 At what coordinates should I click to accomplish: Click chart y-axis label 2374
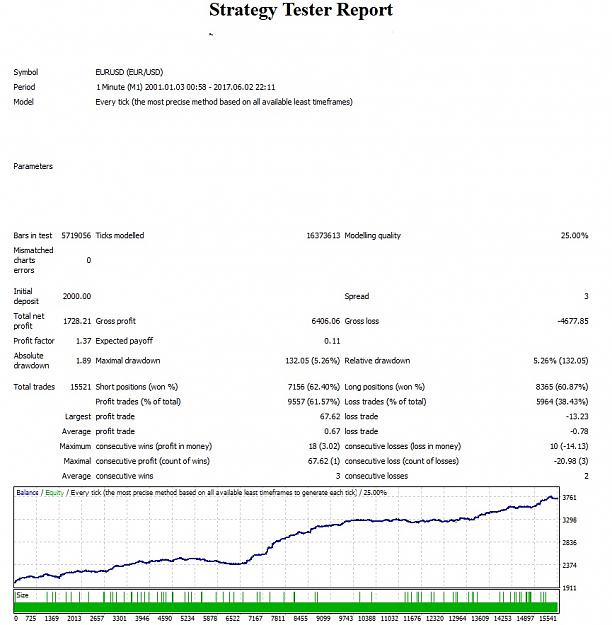click(569, 565)
